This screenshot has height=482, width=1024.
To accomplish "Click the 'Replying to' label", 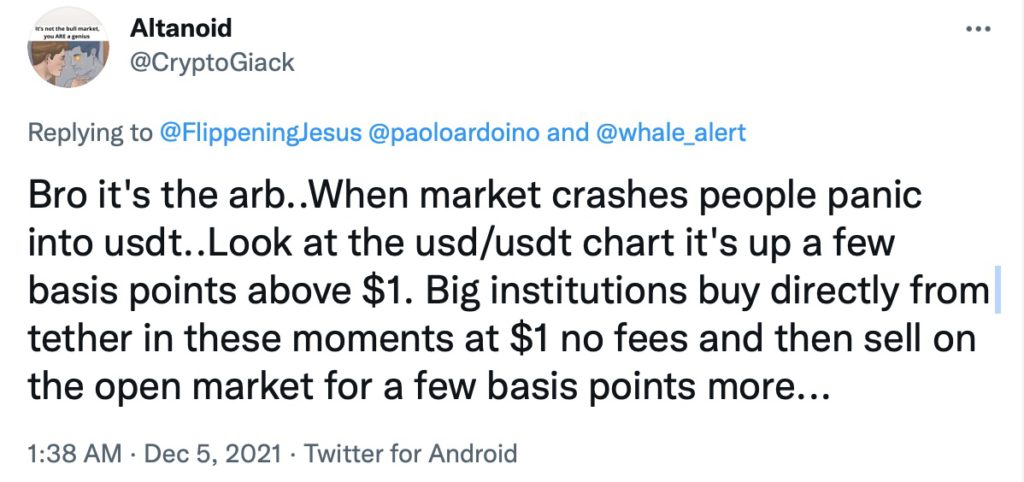I will pyautogui.click(x=89, y=133).
